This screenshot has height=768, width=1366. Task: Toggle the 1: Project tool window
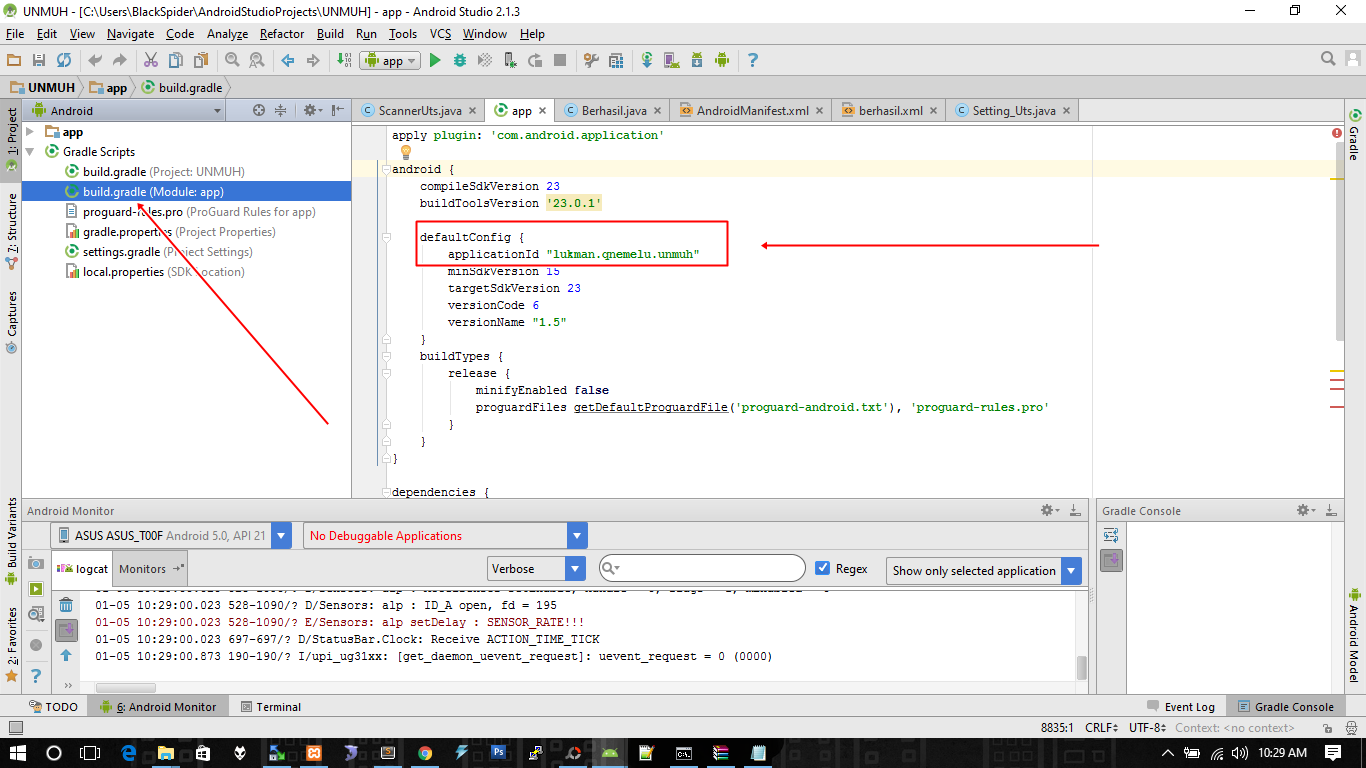point(11,140)
